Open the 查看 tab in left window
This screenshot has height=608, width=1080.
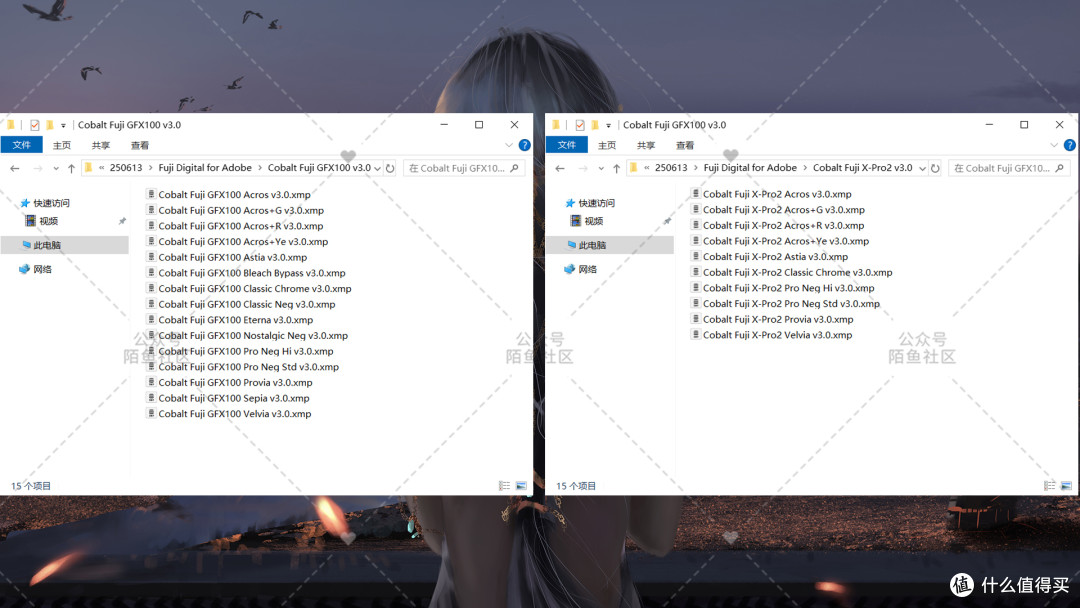pos(140,145)
